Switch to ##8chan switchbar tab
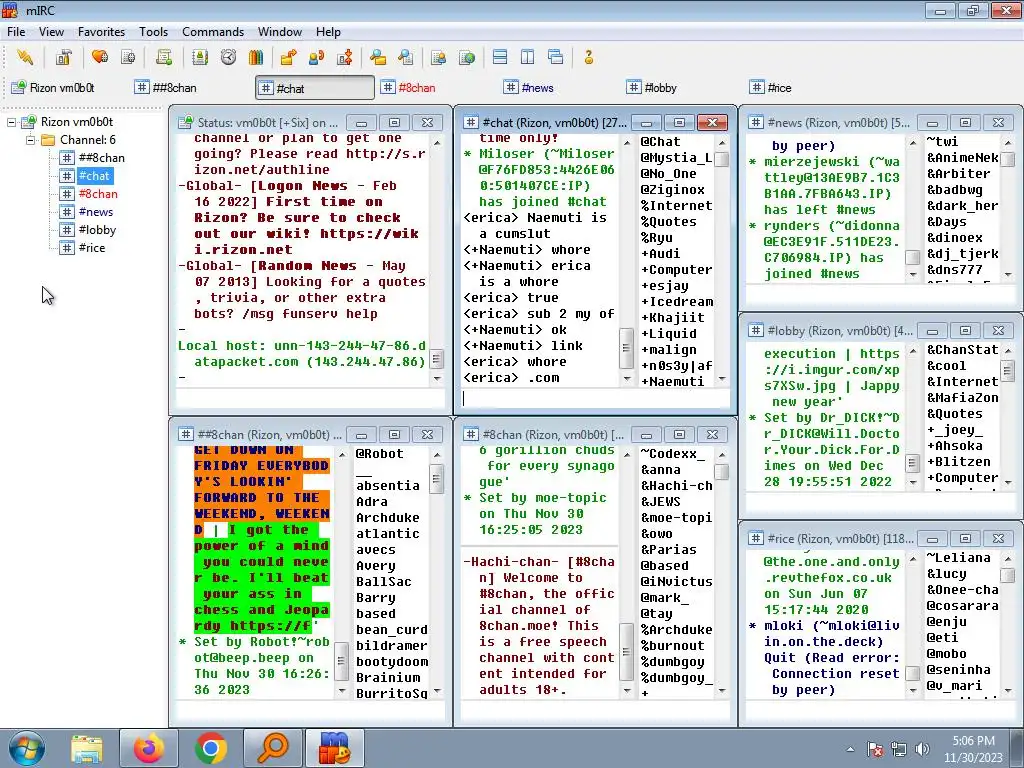 tap(191, 88)
